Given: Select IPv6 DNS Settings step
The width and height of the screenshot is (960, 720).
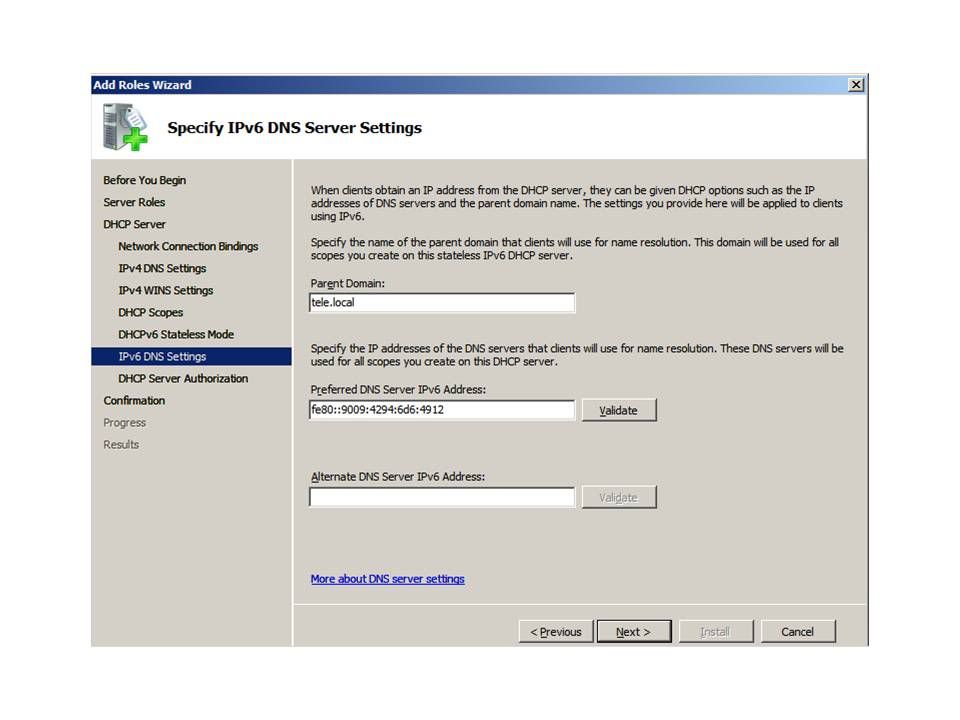Looking at the screenshot, I should pyautogui.click(x=162, y=356).
